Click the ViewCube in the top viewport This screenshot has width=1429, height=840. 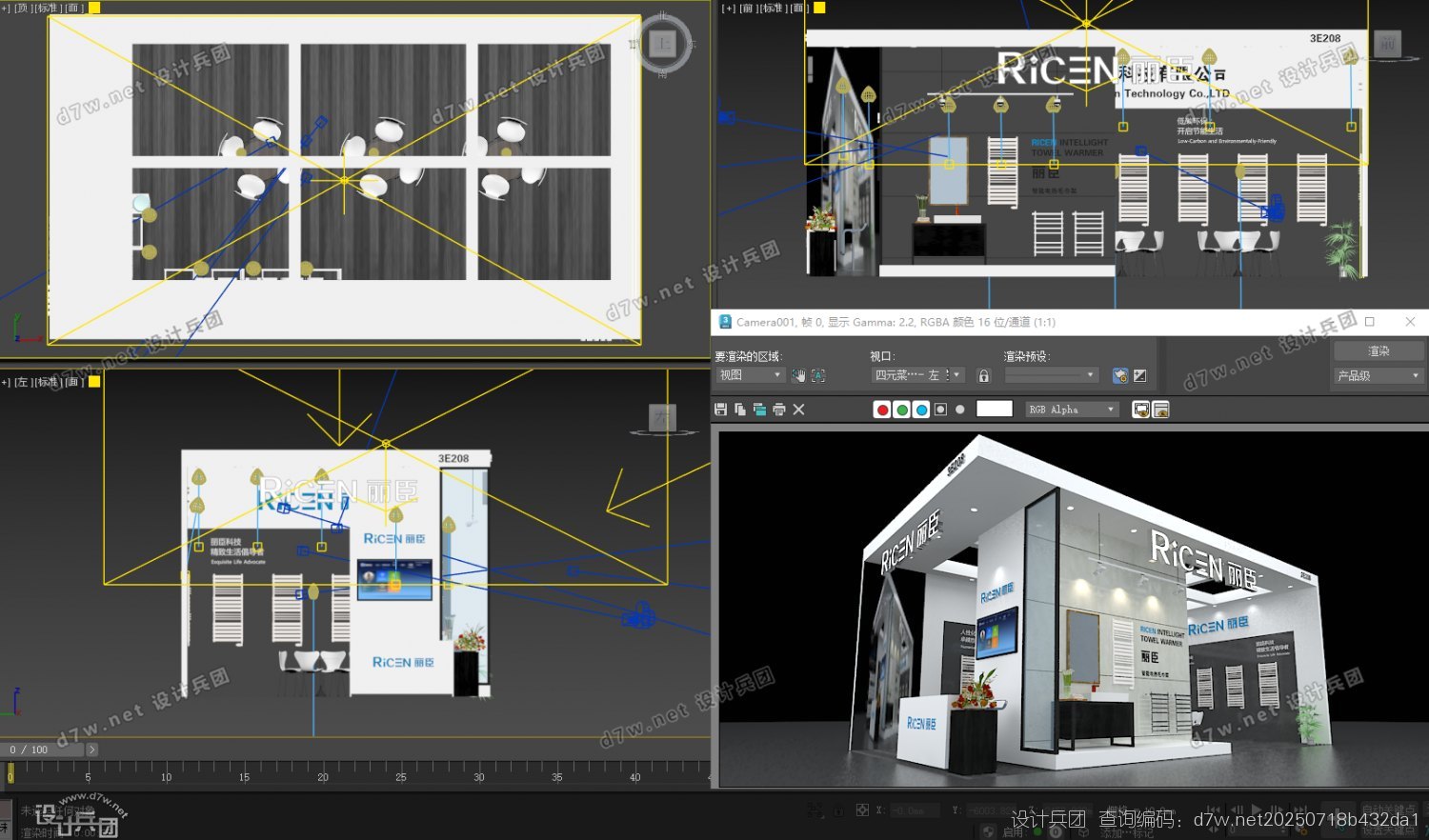click(663, 44)
